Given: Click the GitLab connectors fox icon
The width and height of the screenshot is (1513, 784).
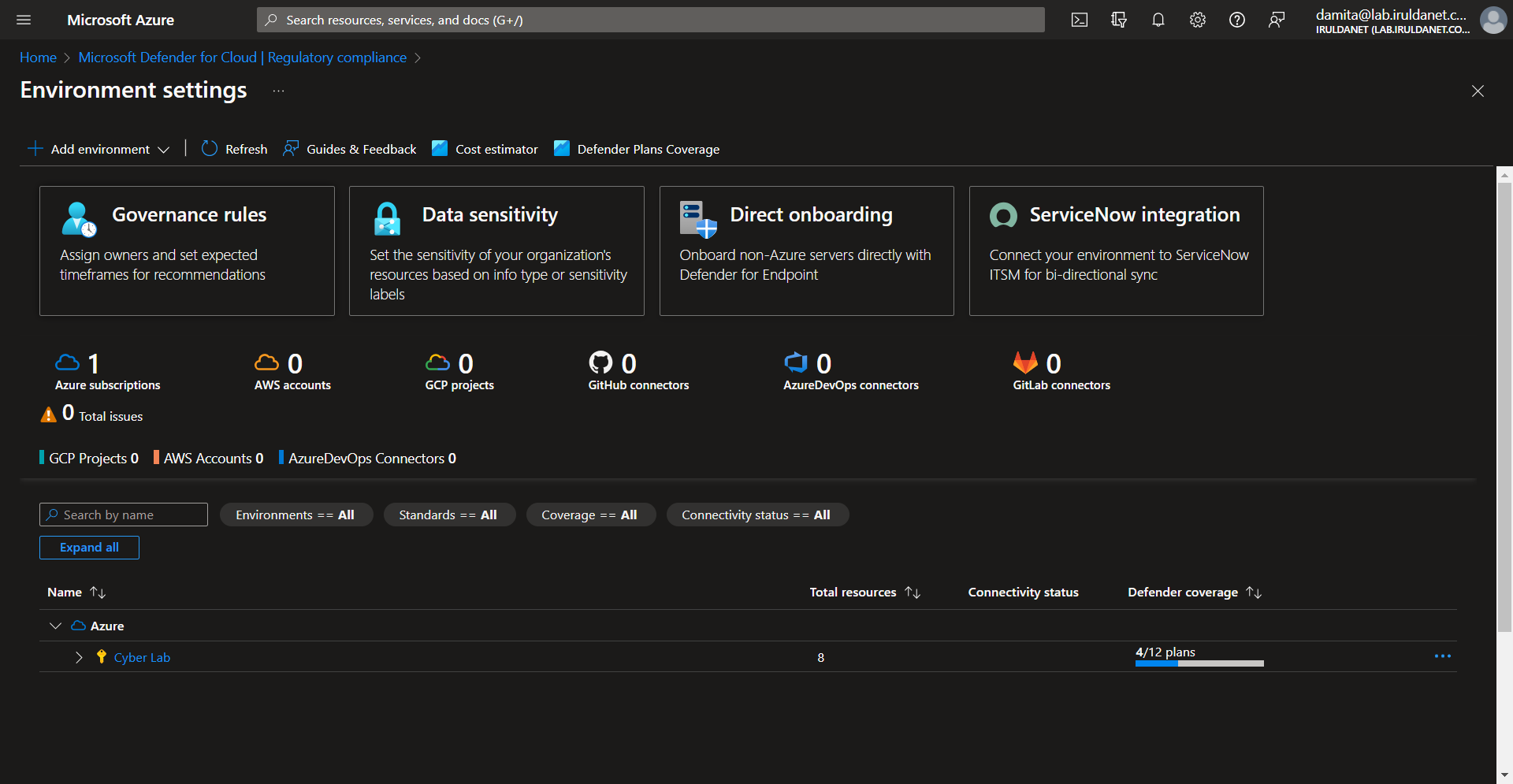Looking at the screenshot, I should coord(1025,362).
